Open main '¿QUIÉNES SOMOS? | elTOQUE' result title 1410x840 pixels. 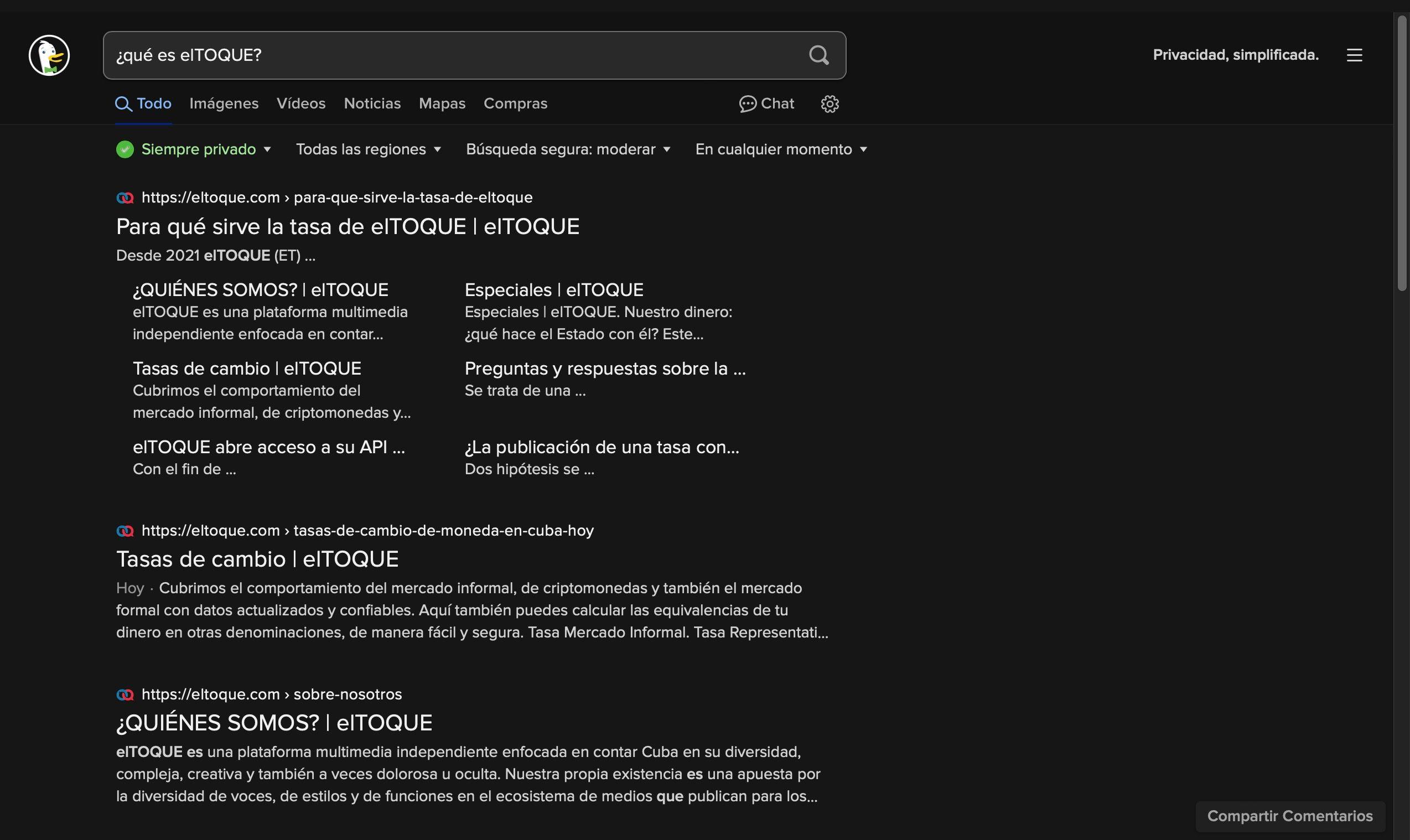pos(274,723)
